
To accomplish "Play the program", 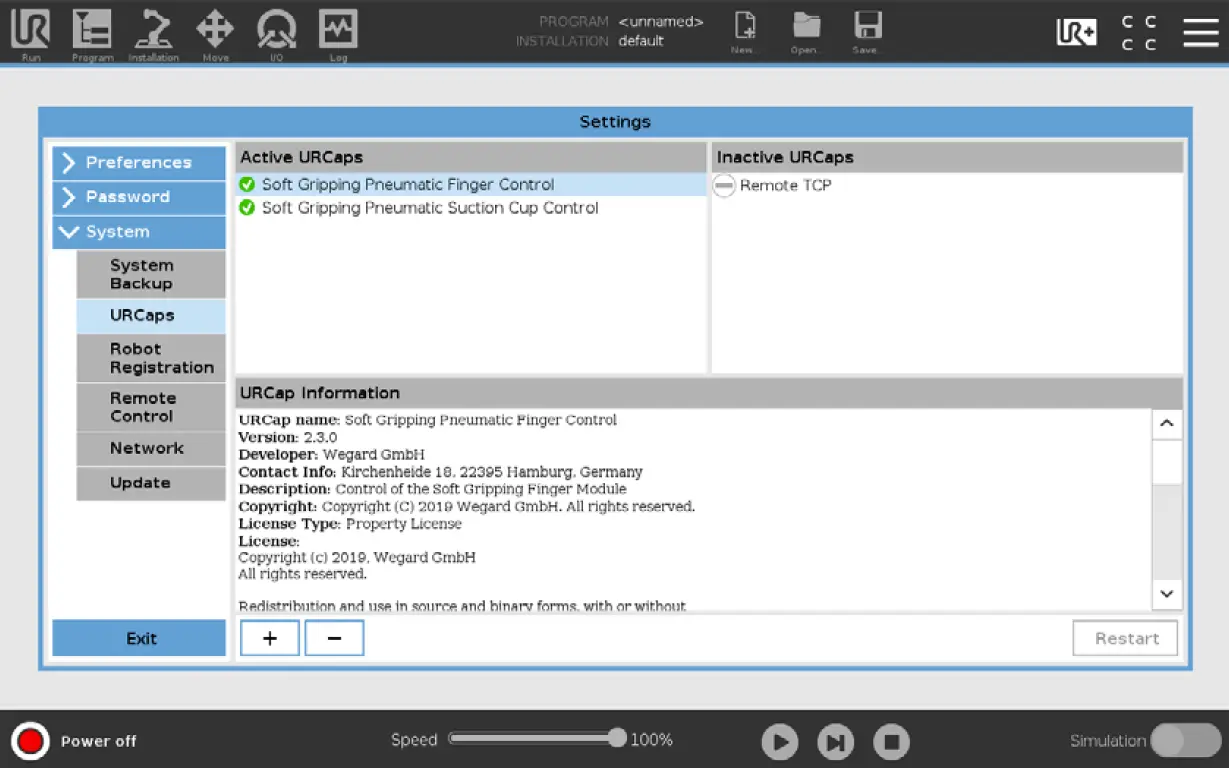I will point(780,742).
